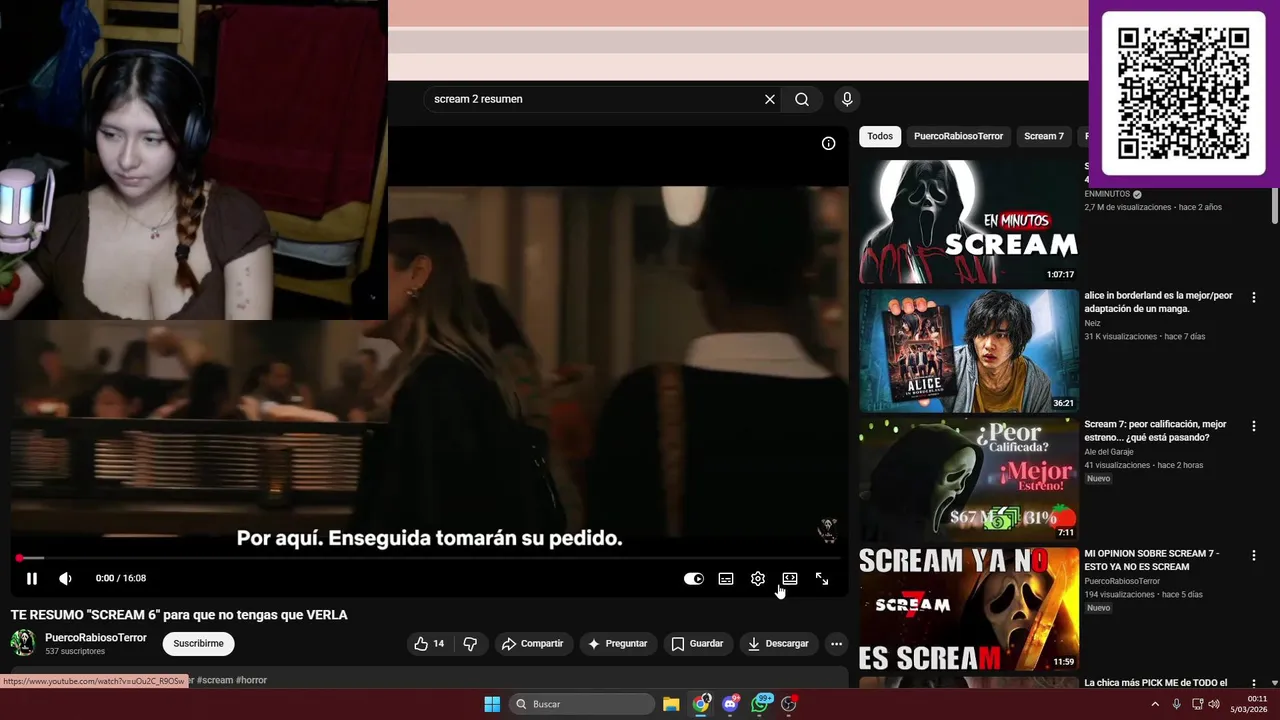This screenshot has width=1280, height=720.
Task: Click the Preguntar button
Action: coord(617,644)
